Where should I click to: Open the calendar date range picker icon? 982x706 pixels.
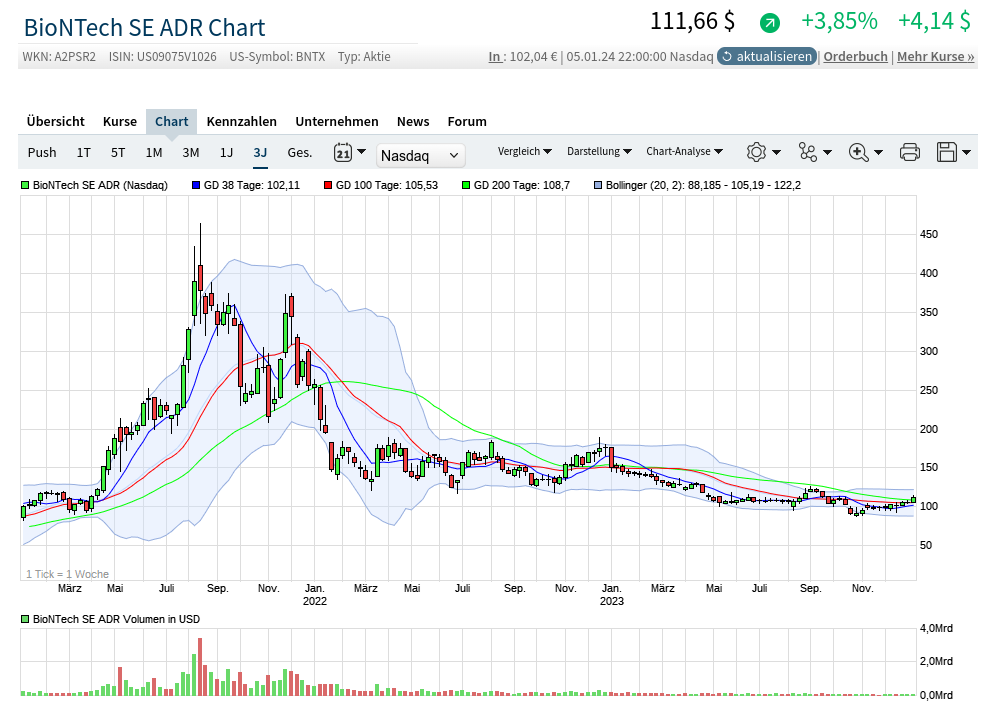pyautogui.click(x=343, y=152)
